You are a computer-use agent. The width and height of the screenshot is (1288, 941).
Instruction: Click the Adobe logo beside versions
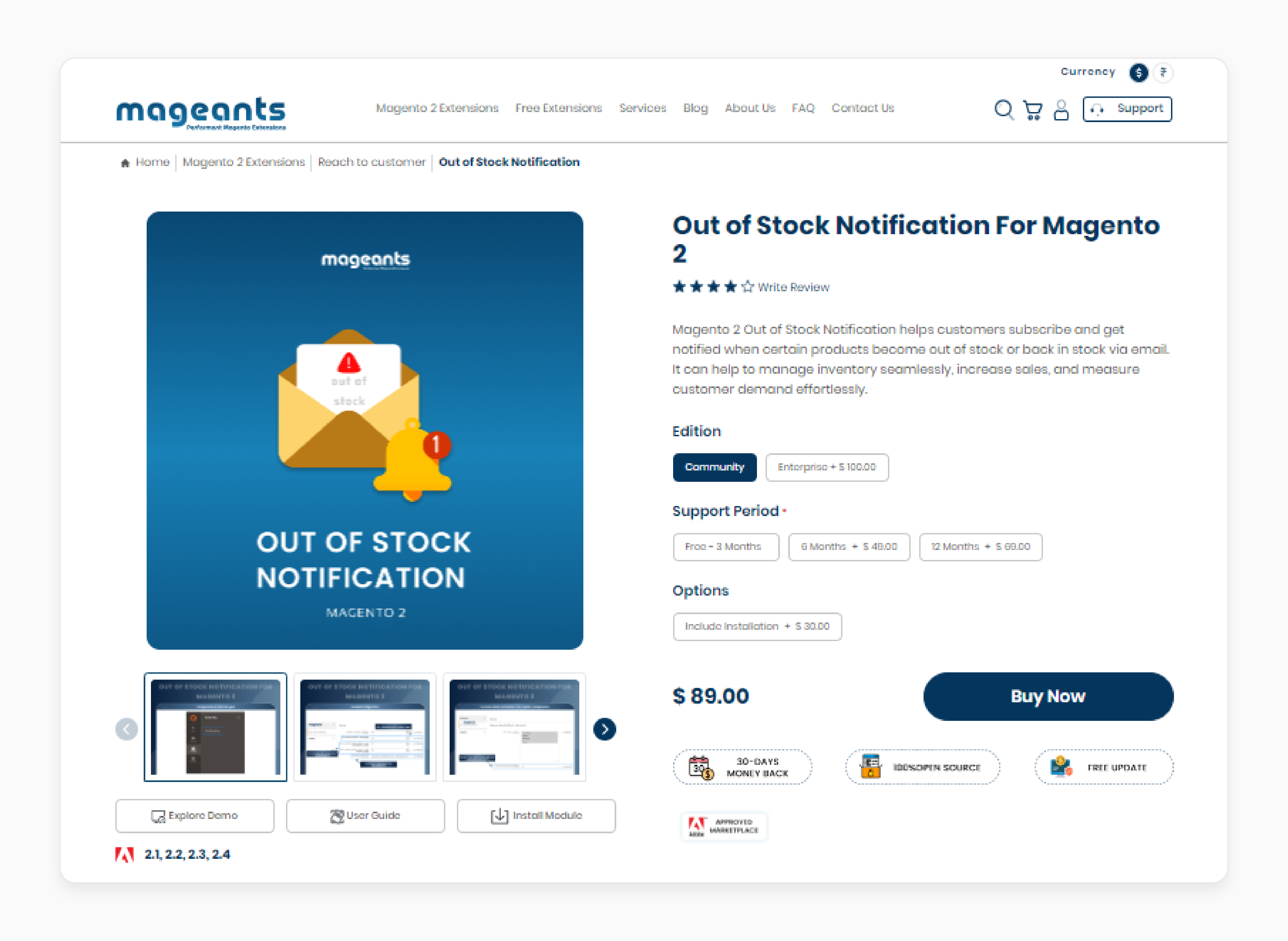(124, 855)
